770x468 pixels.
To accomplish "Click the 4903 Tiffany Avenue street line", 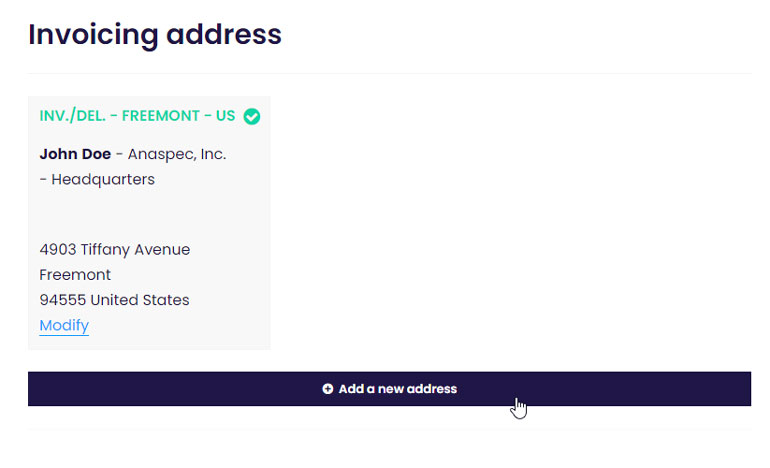I will point(114,249).
